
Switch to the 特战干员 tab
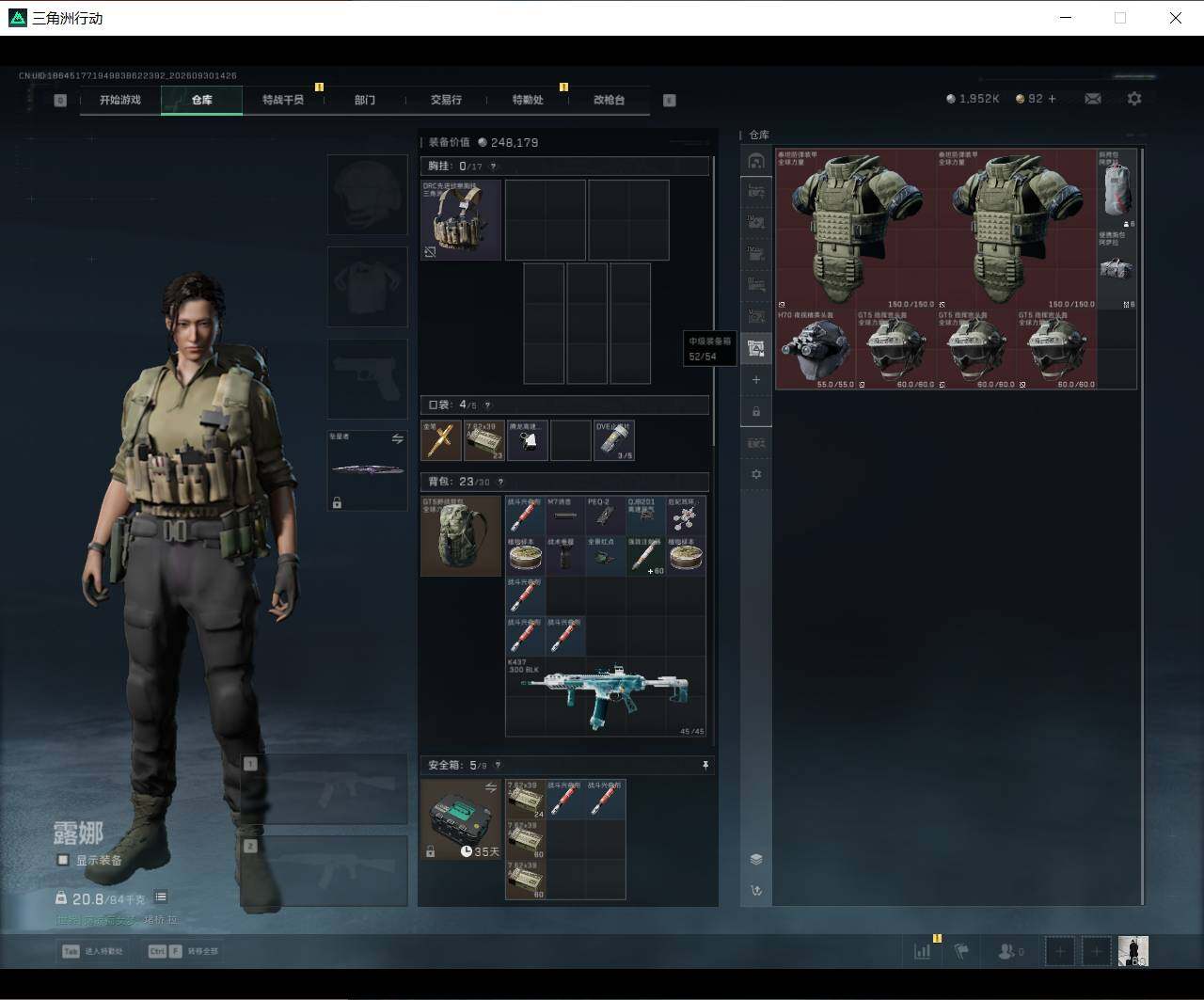point(283,100)
